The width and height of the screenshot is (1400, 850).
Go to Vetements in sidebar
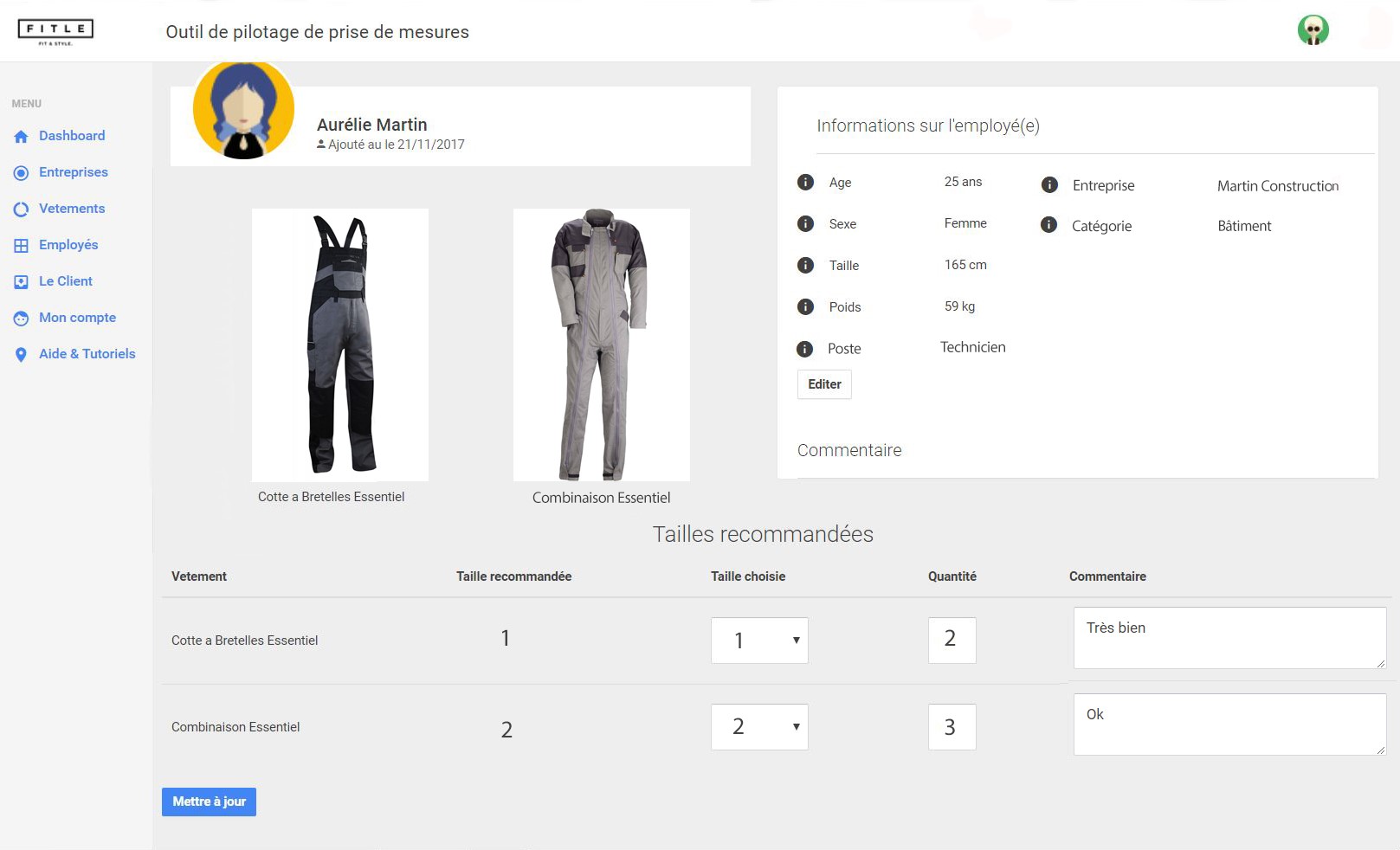tap(71, 209)
